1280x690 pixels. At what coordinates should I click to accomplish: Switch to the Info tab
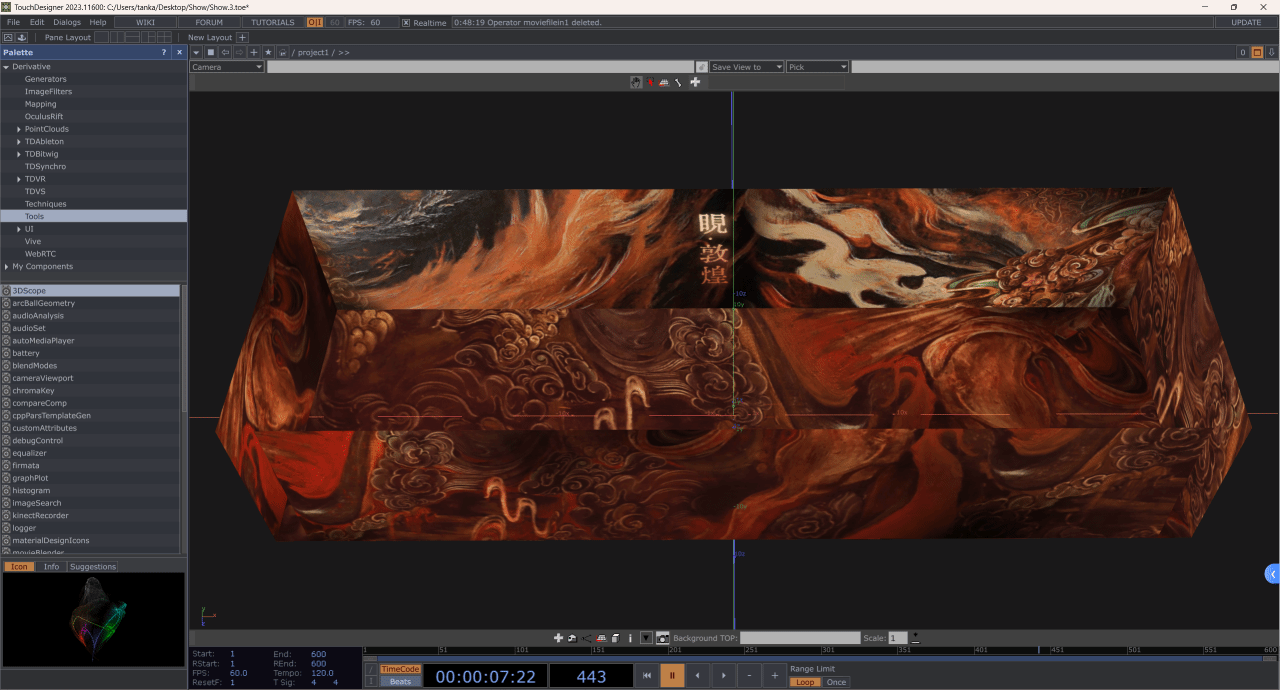tap(51, 566)
